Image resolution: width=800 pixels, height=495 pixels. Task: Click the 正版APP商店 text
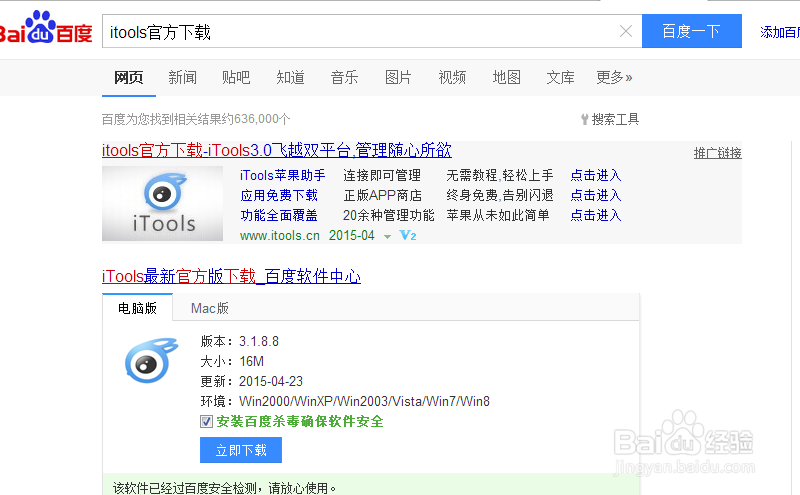pyautogui.click(x=383, y=195)
